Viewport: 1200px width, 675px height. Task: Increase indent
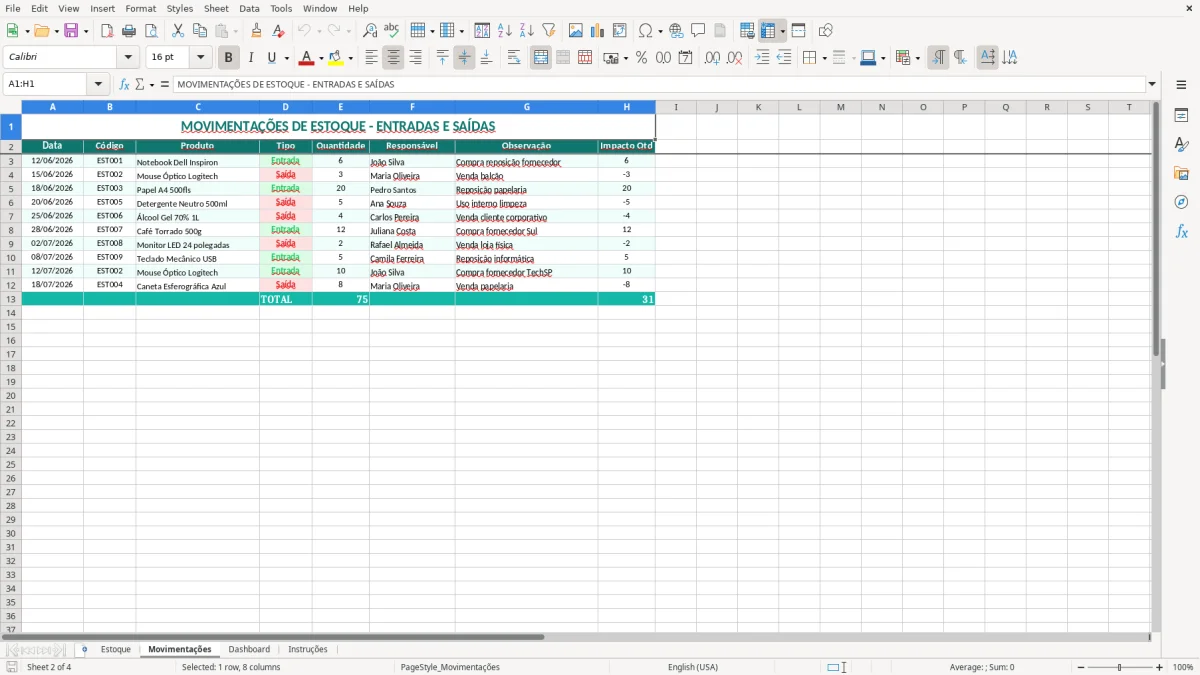point(762,58)
